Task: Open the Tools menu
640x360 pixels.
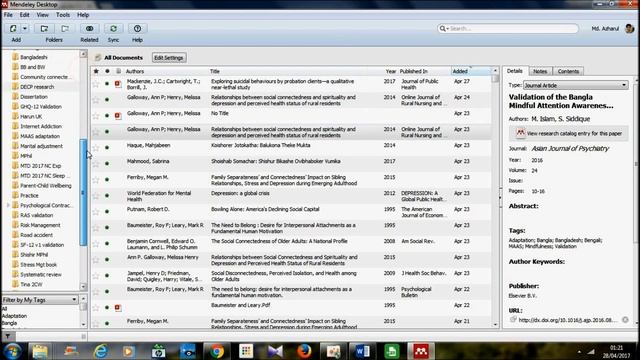Action: 62,15
